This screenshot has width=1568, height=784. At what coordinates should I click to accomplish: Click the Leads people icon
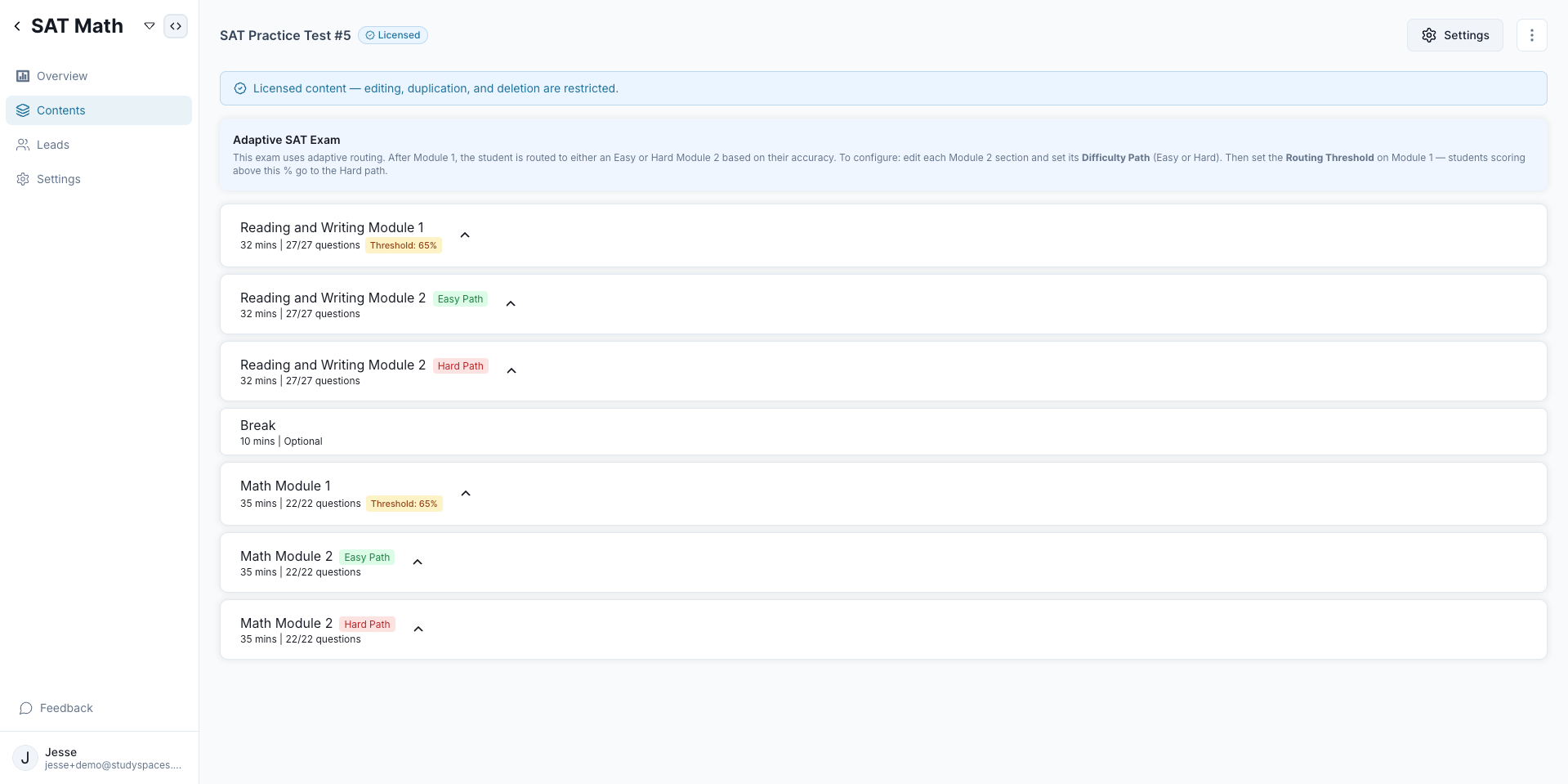pyautogui.click(x=23, y=145)
